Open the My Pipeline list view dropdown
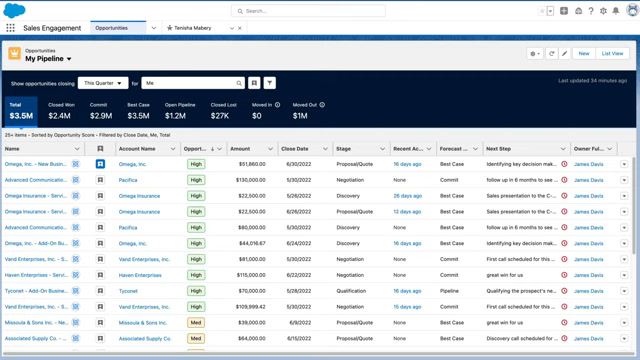Image resolution: width=640 pixels, height=360 pixels. [x=69, y=59]
